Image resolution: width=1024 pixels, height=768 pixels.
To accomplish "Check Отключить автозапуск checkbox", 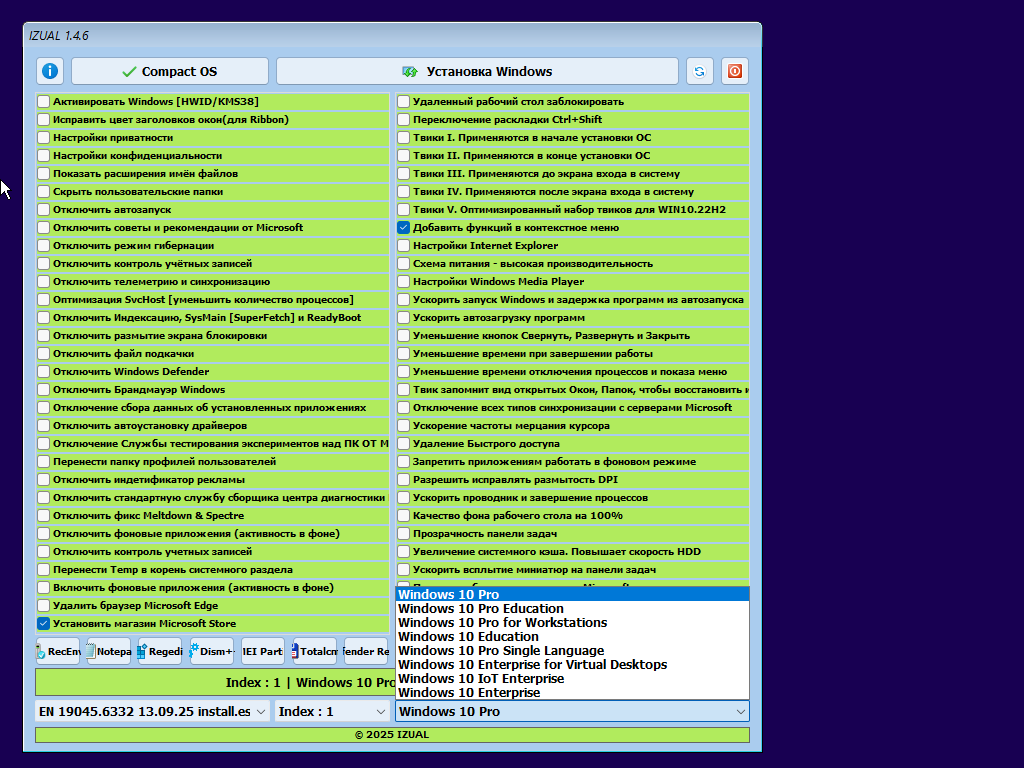I will 44,210.
